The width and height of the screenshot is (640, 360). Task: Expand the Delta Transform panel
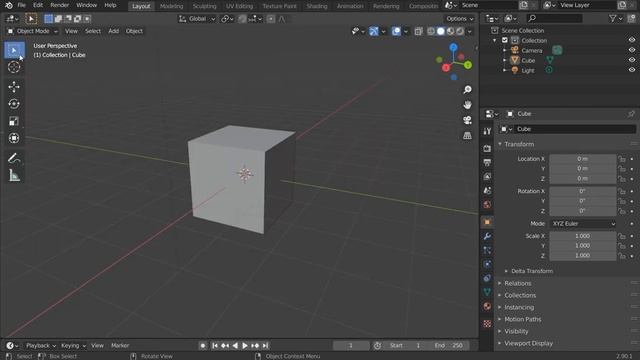[529, 271]
